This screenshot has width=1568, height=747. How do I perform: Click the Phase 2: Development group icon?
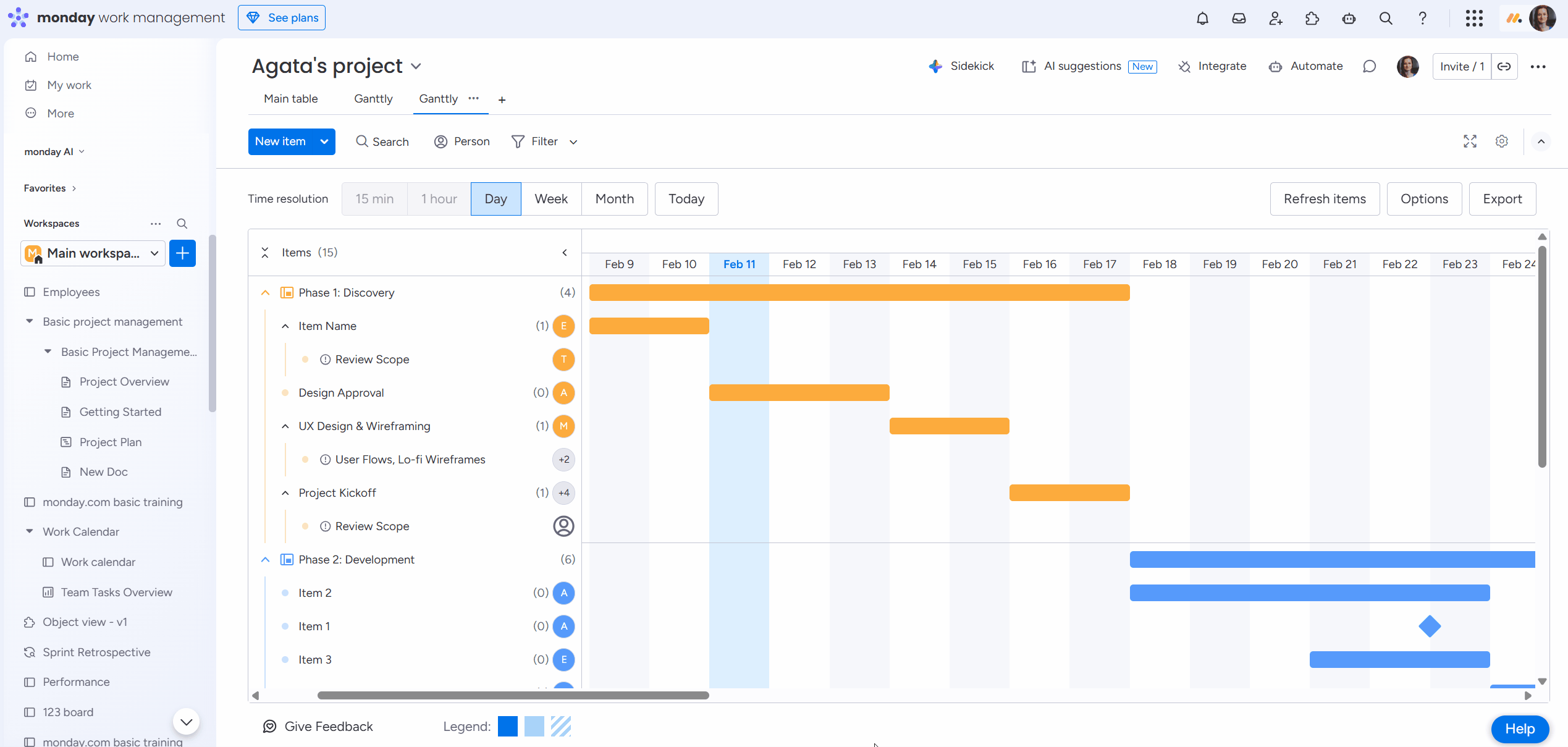(x=287, y=560)
